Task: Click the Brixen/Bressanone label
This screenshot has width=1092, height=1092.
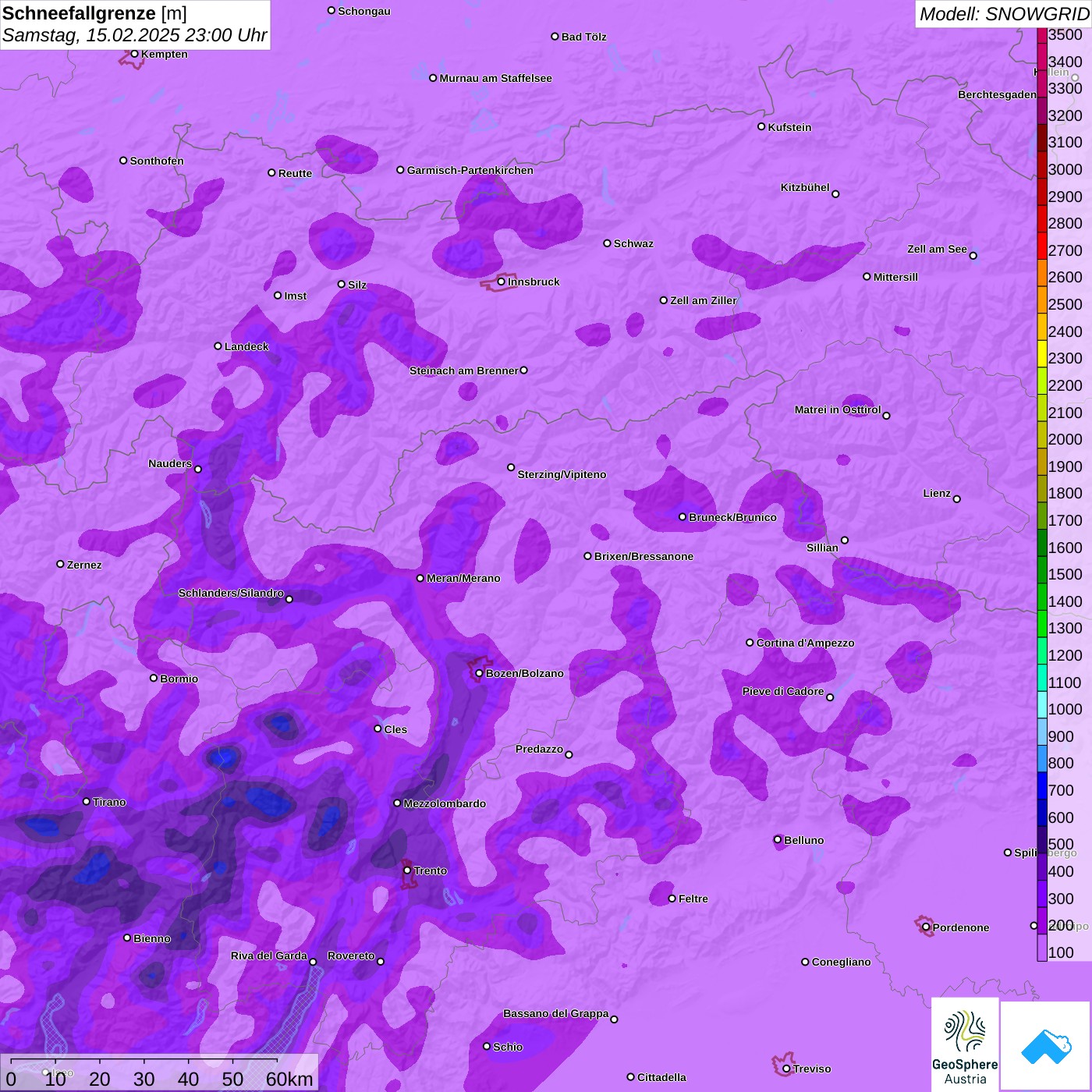Action: point(643,556)
